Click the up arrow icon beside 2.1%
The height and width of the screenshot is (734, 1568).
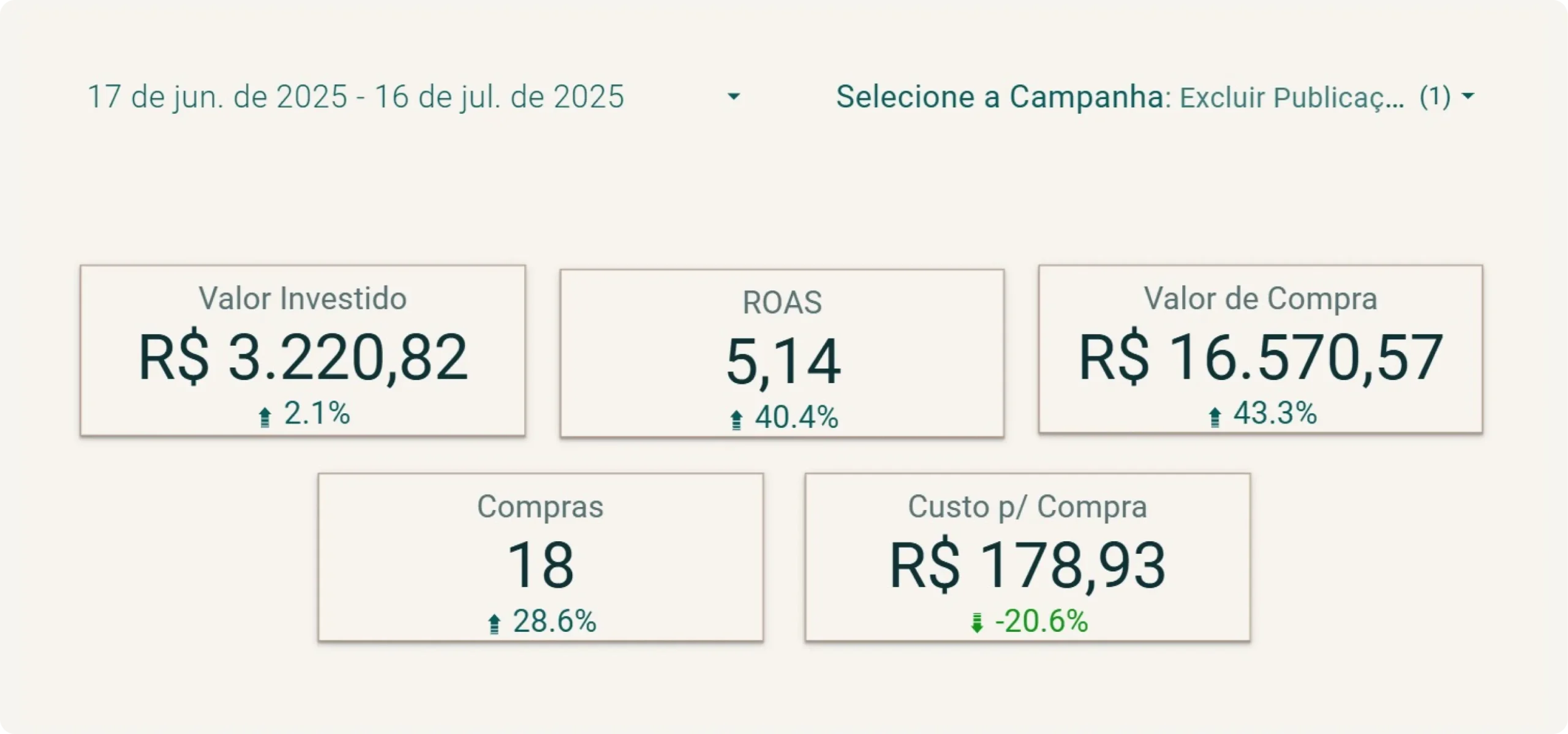point(265,417)
